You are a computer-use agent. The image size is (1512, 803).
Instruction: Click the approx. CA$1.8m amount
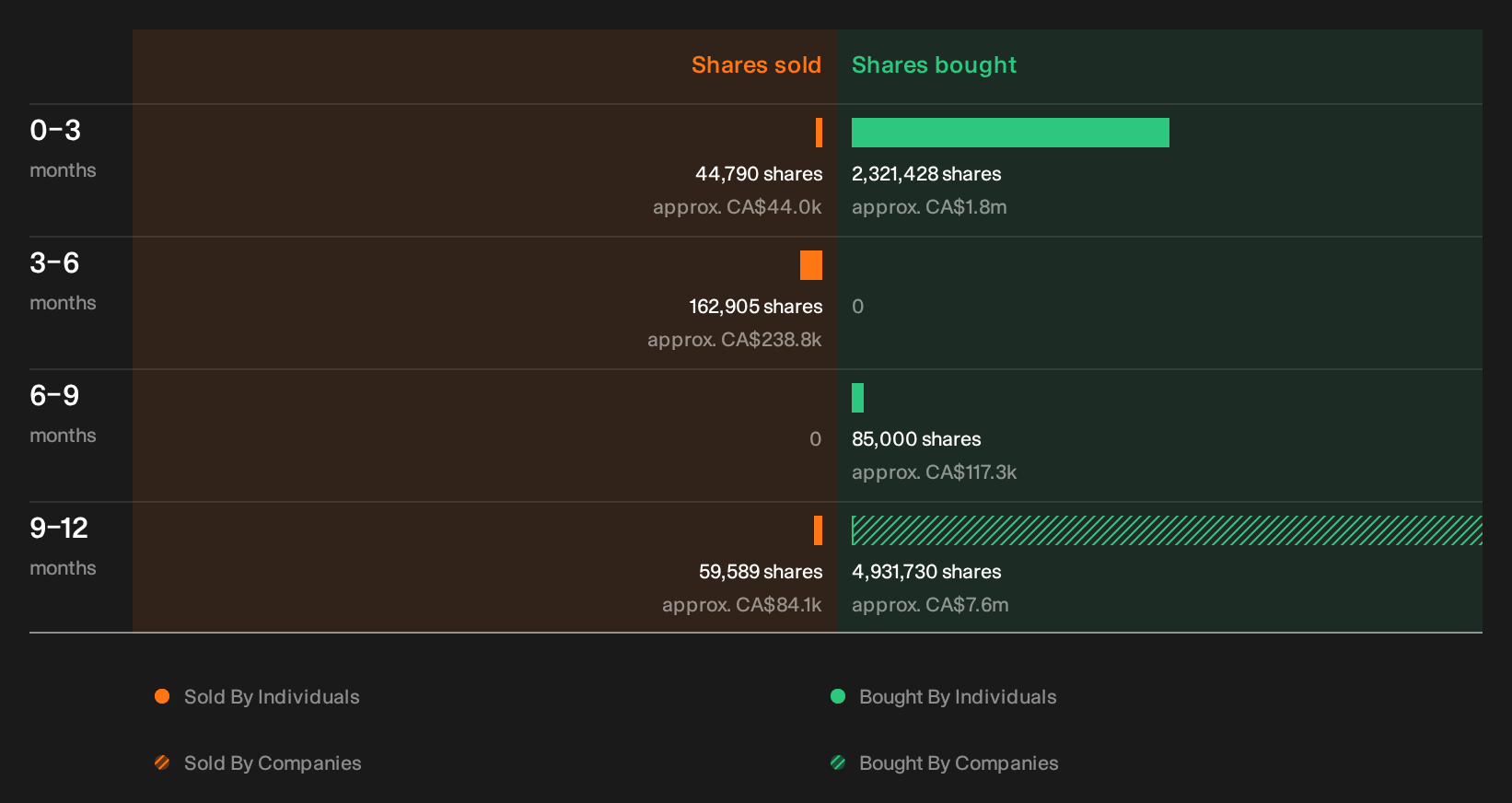[x=929, y=207]
